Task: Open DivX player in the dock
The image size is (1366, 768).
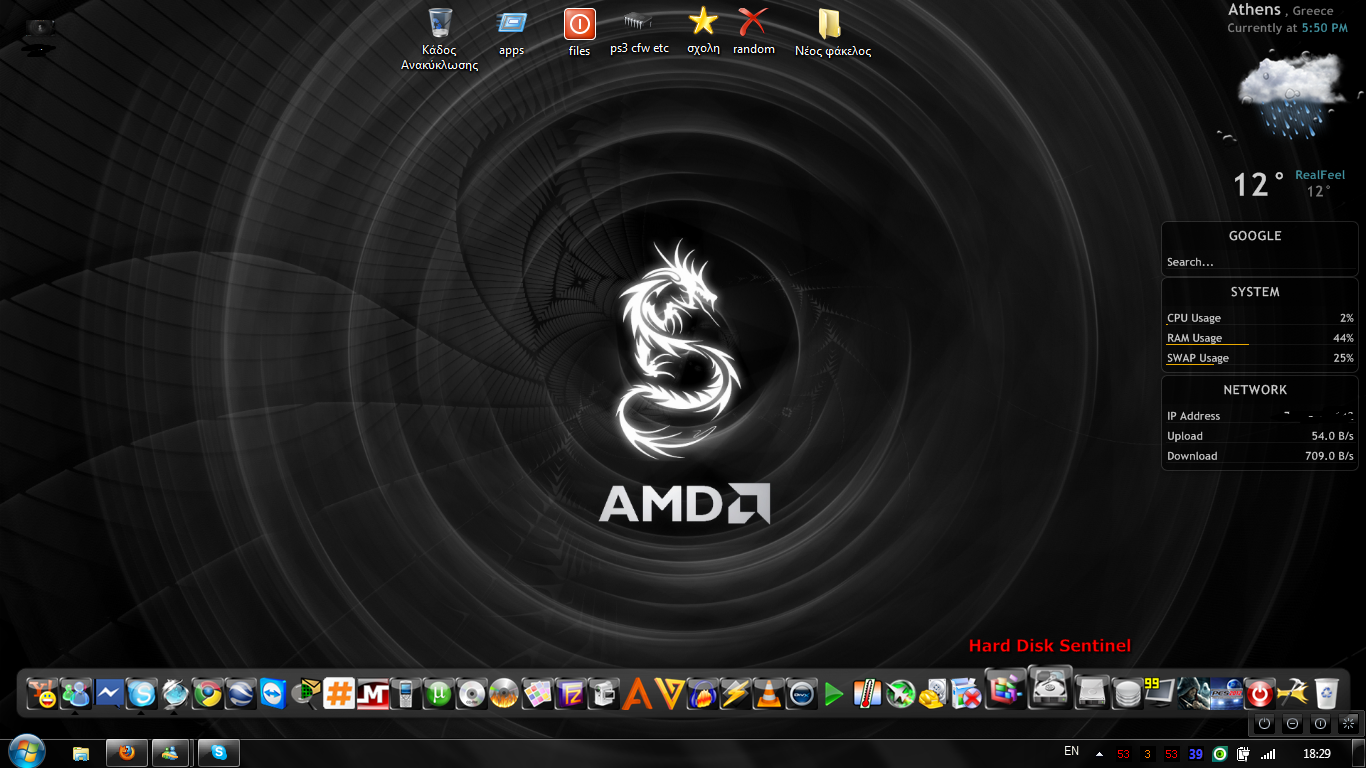Action: click(x=801, y=693)
